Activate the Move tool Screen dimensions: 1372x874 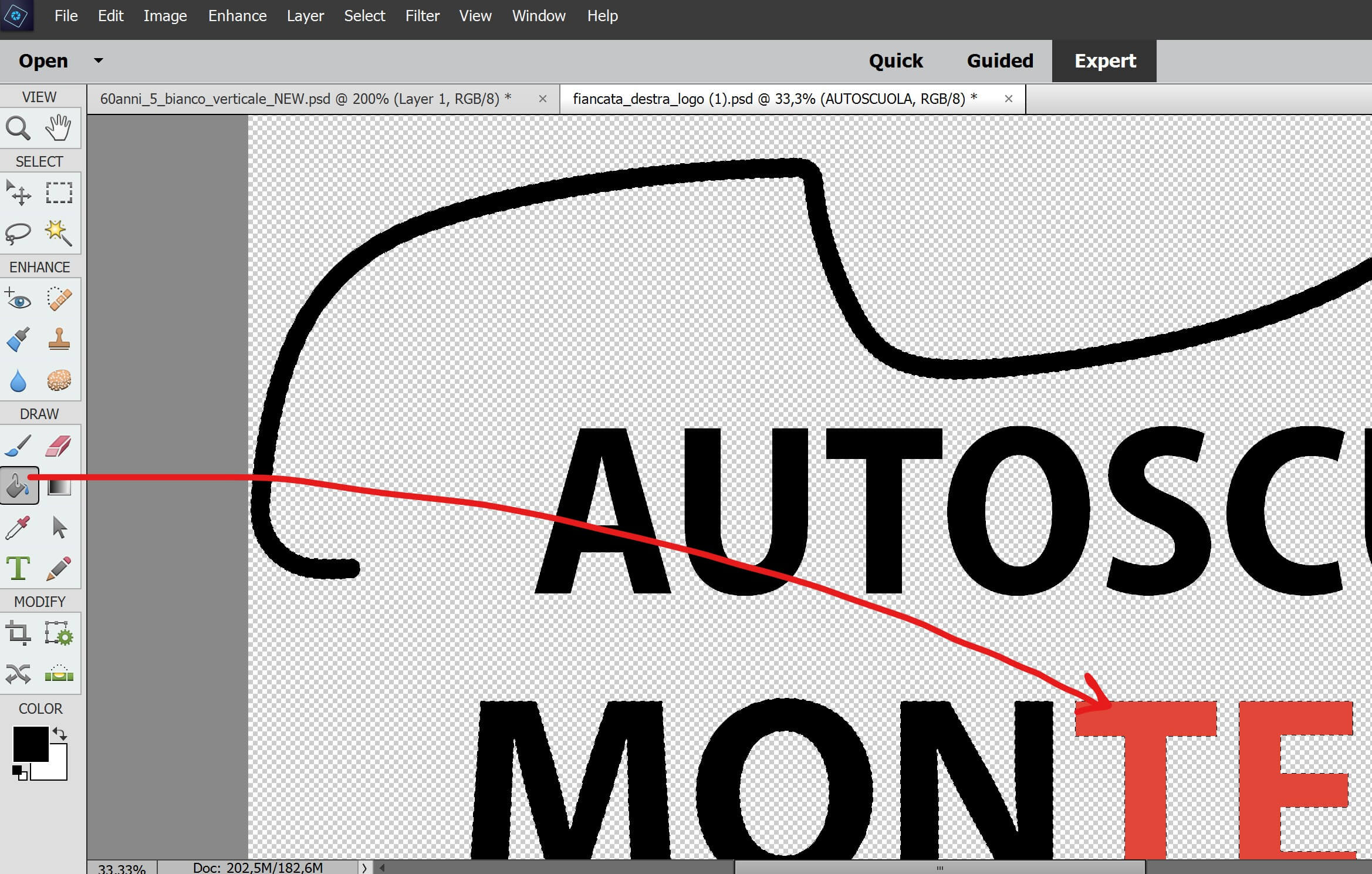[x=18, y=193]
